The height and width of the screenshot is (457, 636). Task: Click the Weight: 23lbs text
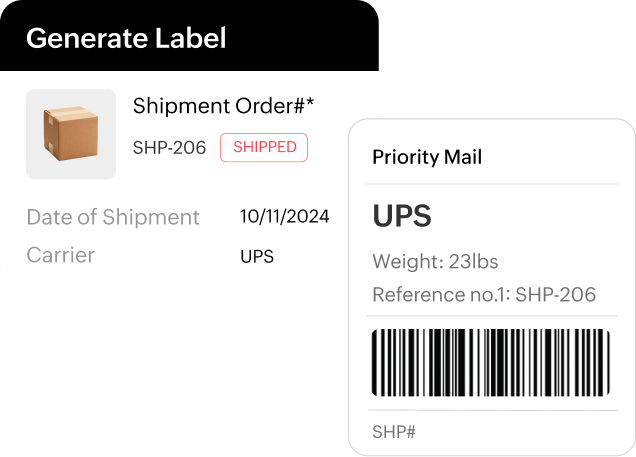435,262
